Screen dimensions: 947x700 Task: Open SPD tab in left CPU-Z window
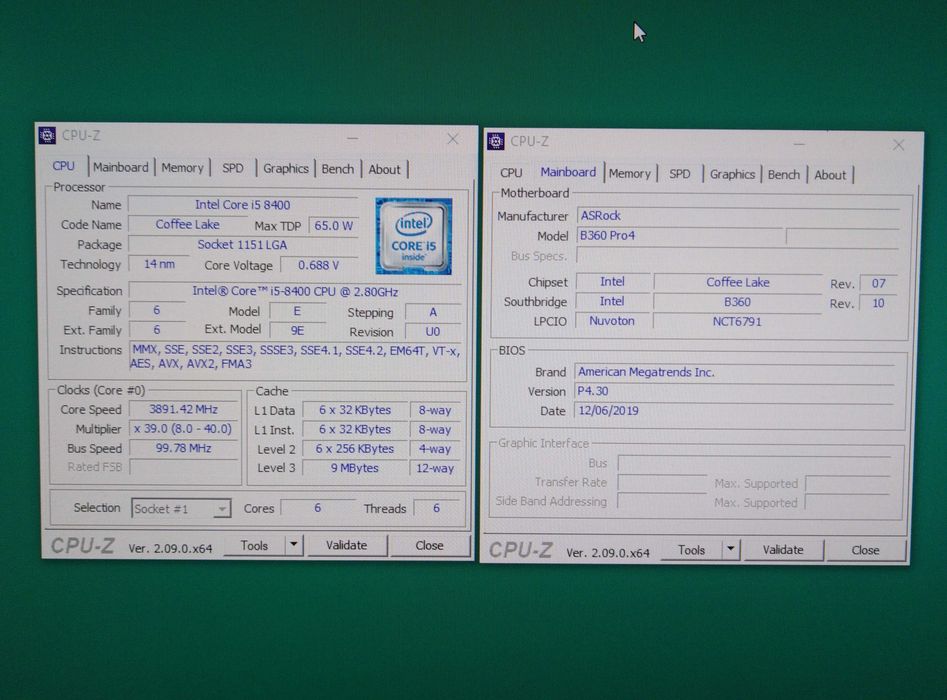coord(233,169)
